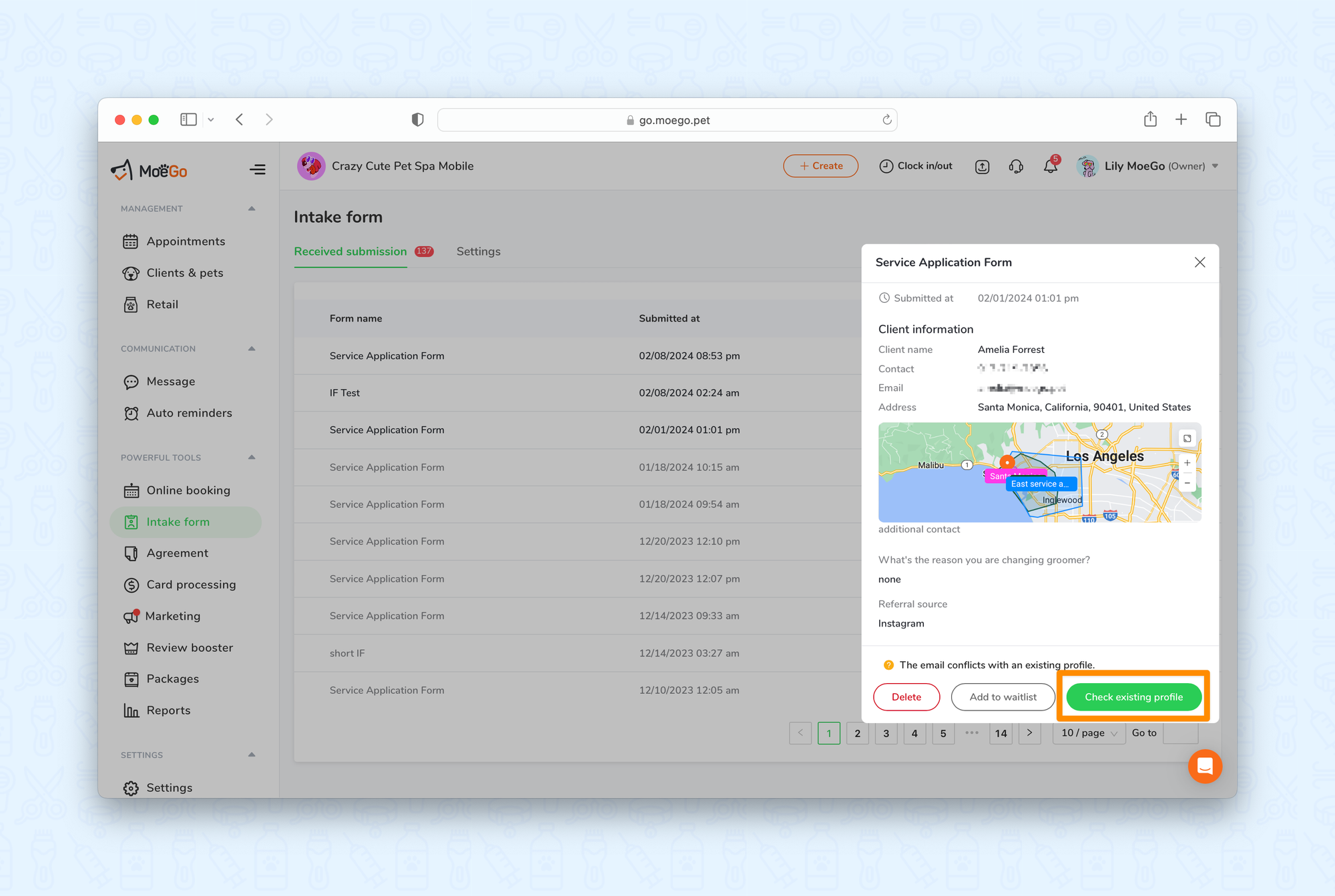
Task: Click Safari's share icon
Action: tap(1150, 119)
